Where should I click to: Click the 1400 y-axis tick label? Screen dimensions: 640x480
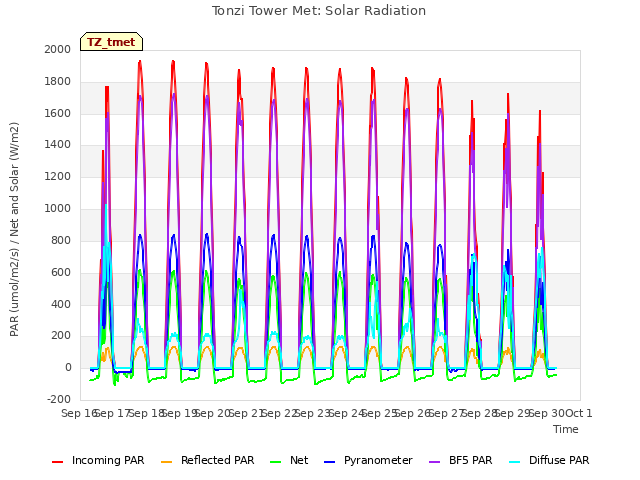[58, 144]
